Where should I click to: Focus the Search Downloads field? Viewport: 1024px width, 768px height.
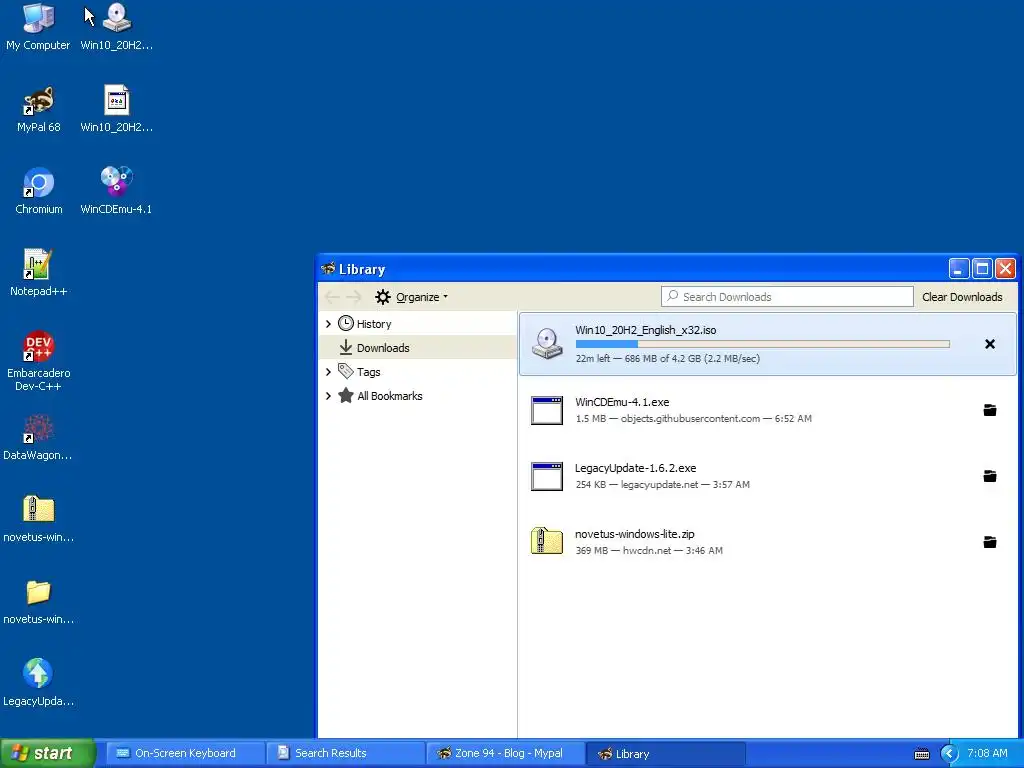pyautogui.click(x=787, y=296)
